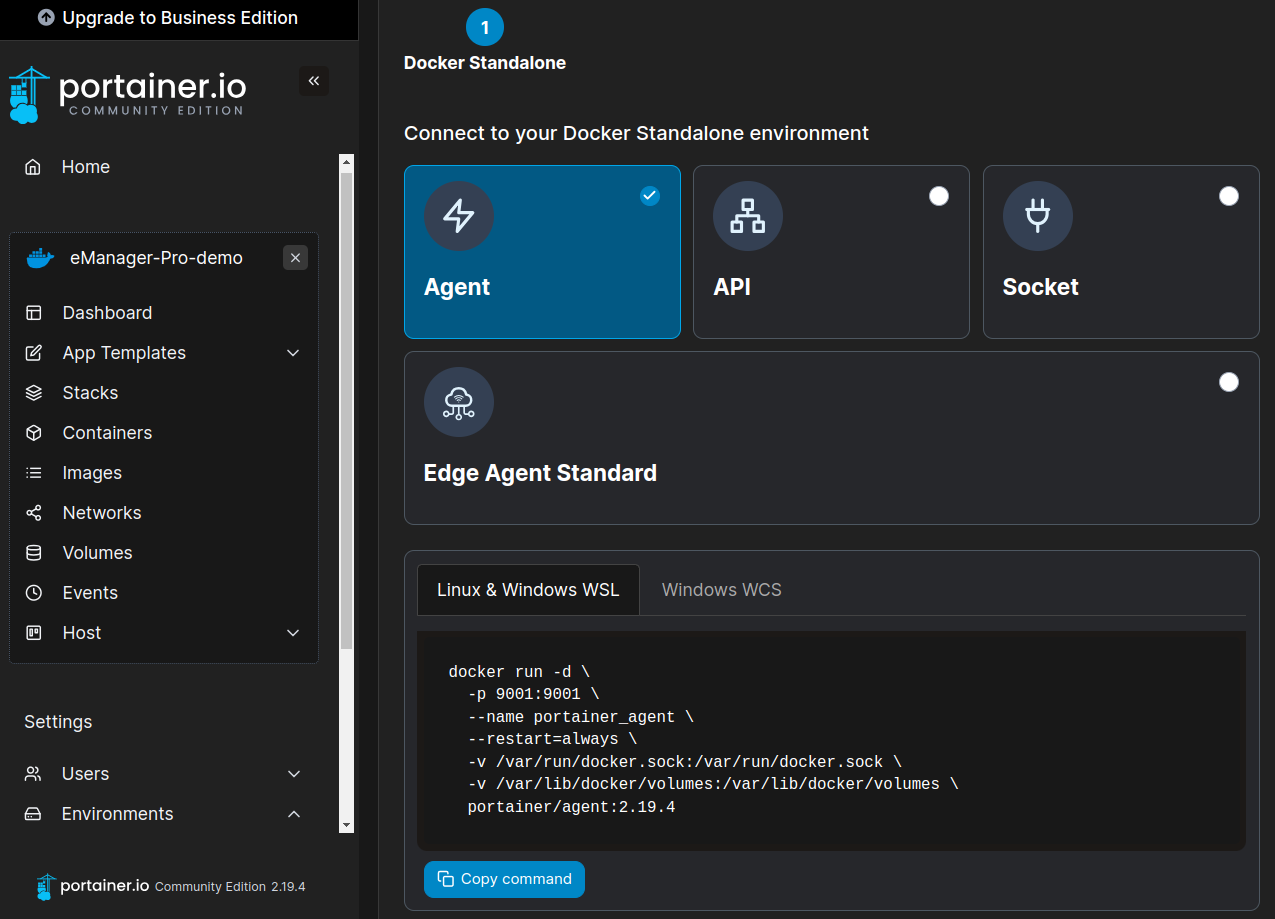Viewport: 1275px width, 919px height.
Task: Collapse the Environments section chevron
Action: [293, 814]
